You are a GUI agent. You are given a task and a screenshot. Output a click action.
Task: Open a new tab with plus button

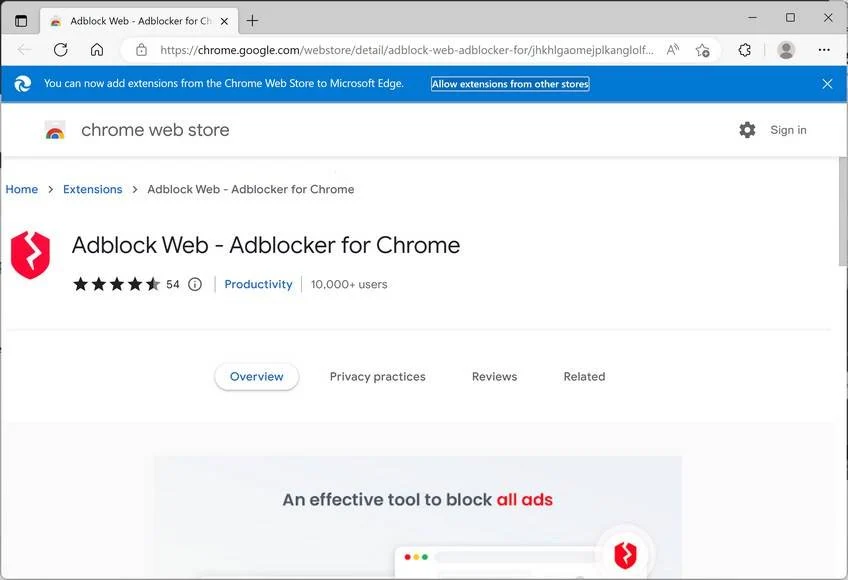(x=252, y=21)
